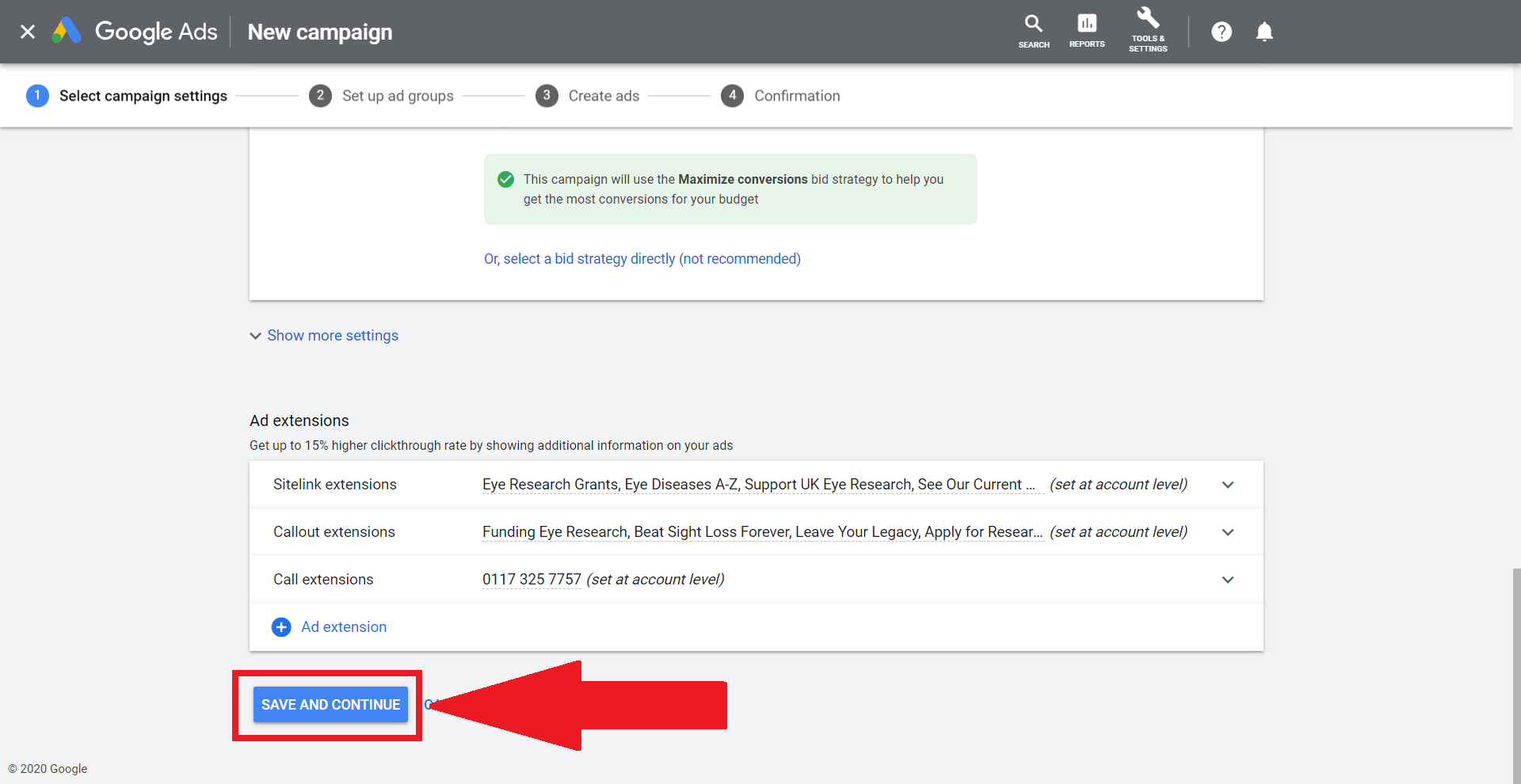
Task: Click the Sitelink extensions value text
Action: click(x=763, y=485)
